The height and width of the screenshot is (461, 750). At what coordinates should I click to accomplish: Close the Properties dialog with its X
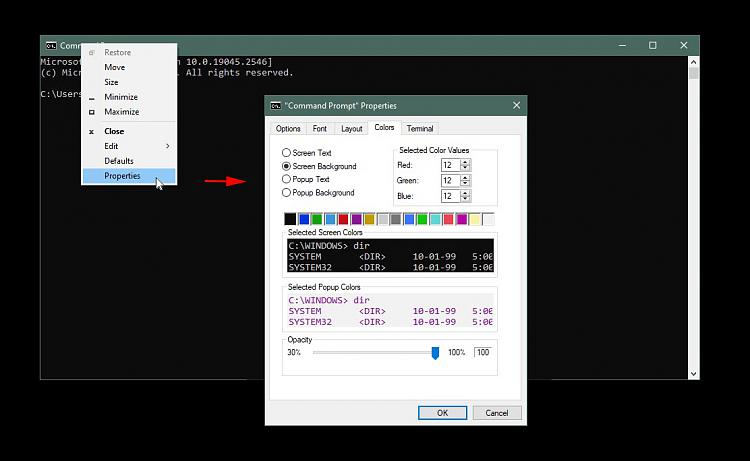pos(517,105)
